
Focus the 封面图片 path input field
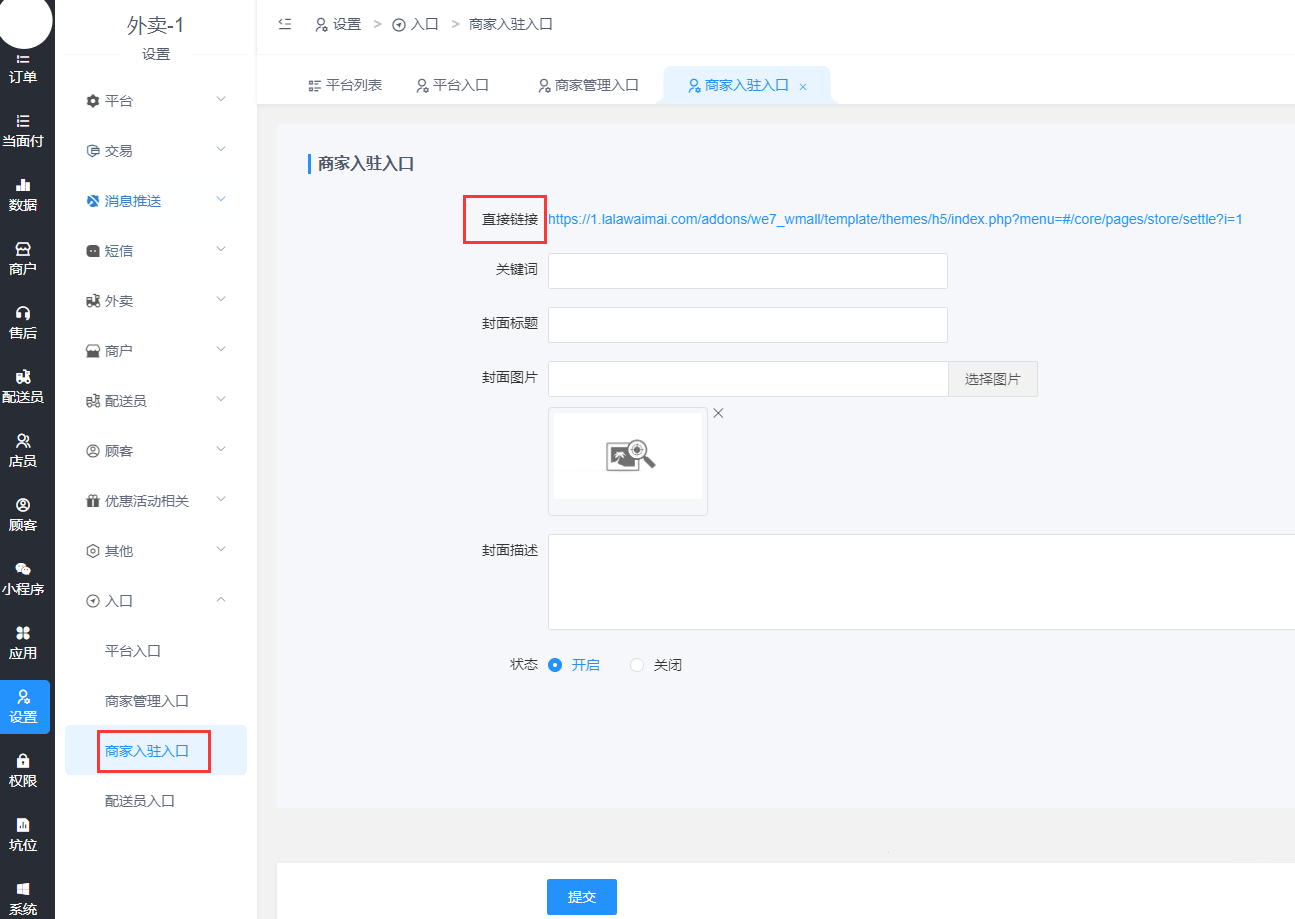click(x=748, y=379)
